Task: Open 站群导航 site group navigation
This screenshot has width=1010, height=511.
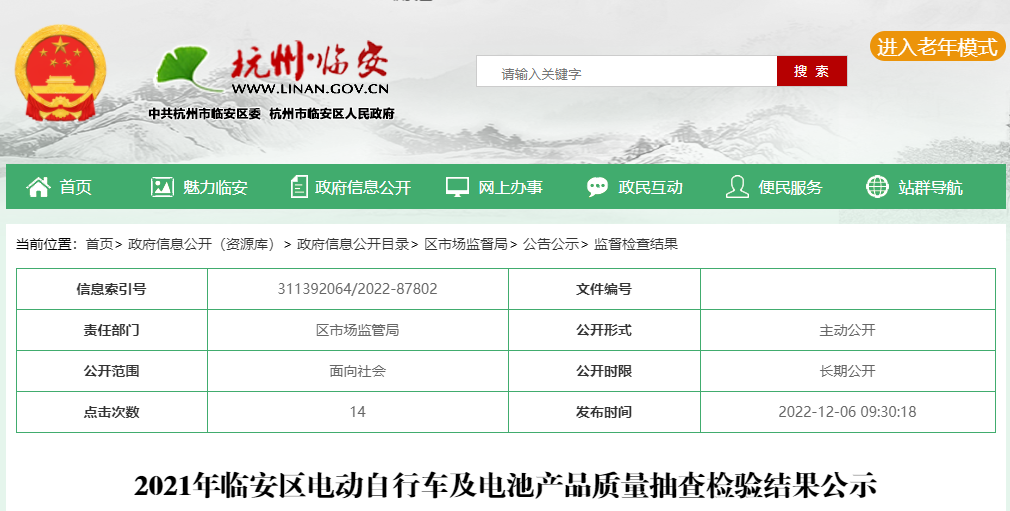Action: click(930, 187)
